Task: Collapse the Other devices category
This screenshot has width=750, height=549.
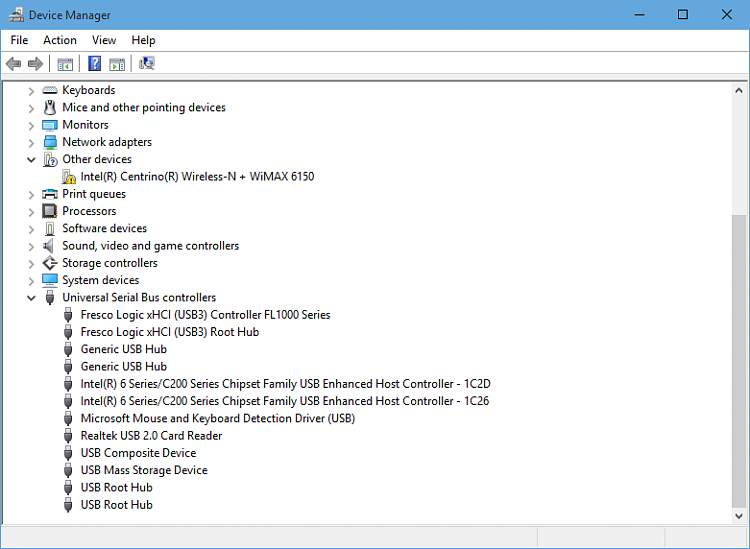Action: click(x=31, y=160)
